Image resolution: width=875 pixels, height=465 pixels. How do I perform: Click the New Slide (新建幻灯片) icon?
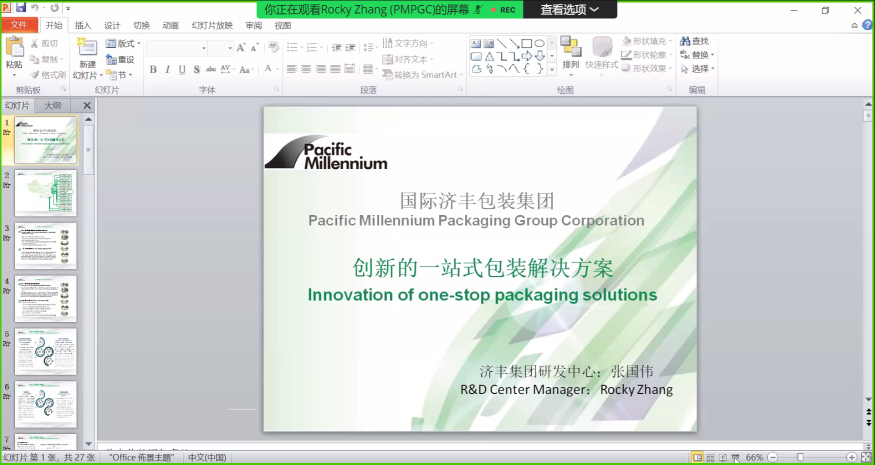pos(87,47)
